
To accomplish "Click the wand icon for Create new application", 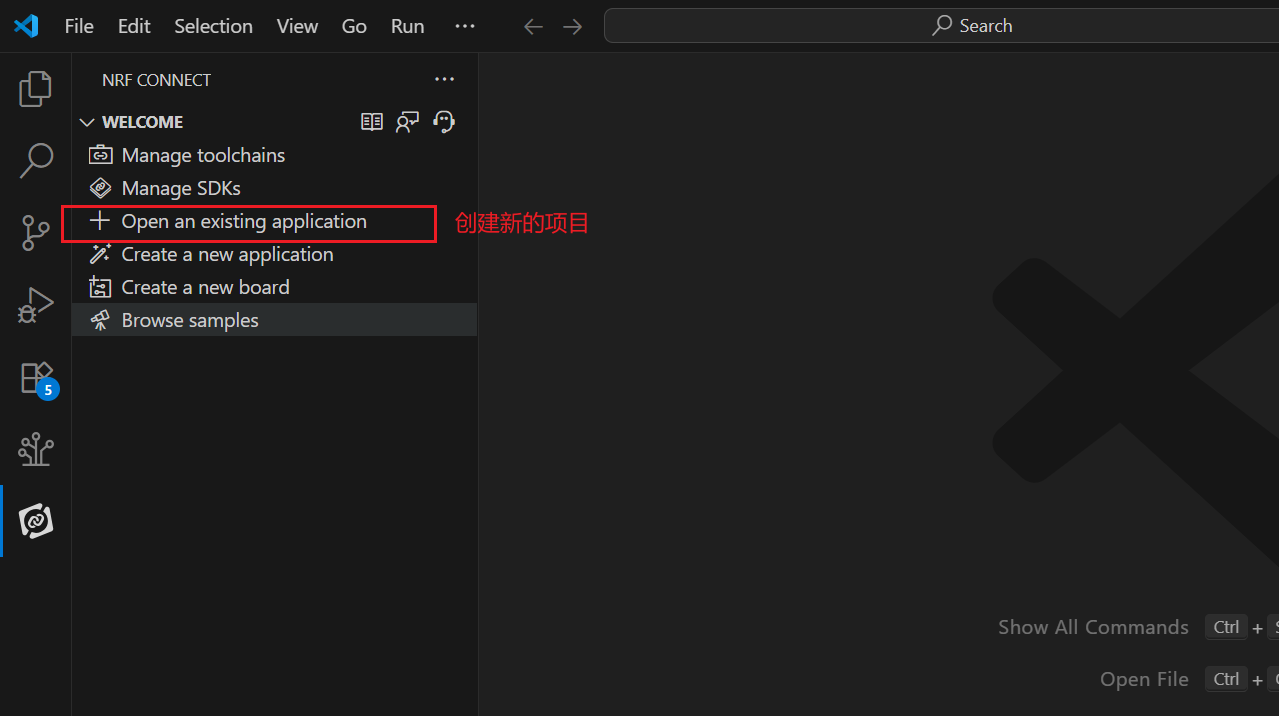I will [100, 254].
